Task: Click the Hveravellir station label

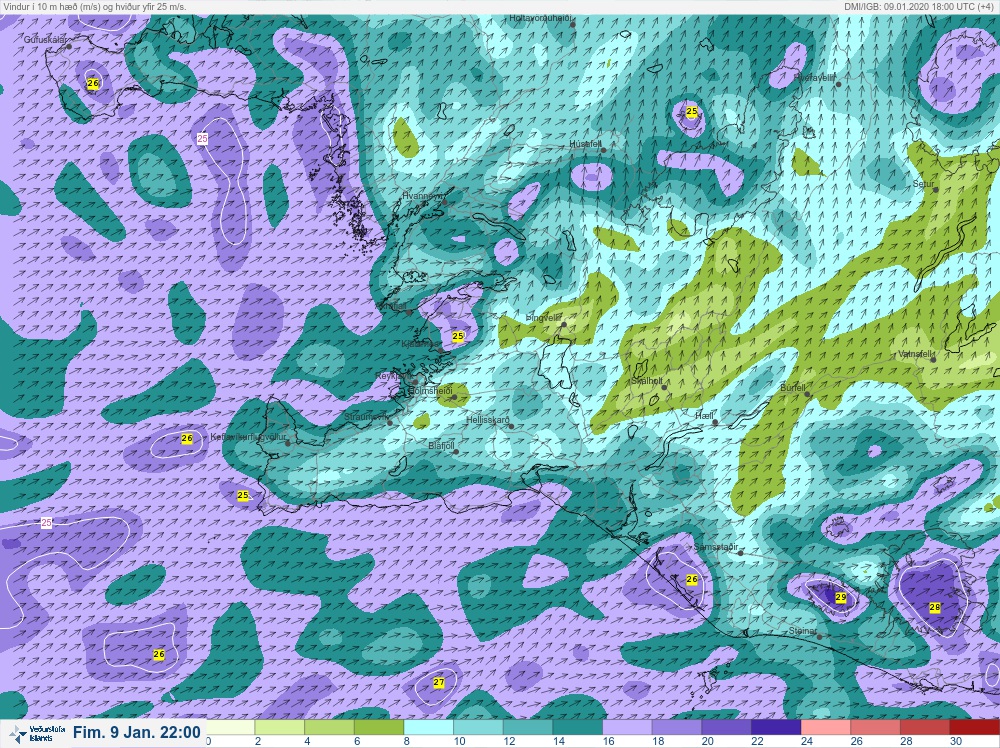Action: click(815, 78)
